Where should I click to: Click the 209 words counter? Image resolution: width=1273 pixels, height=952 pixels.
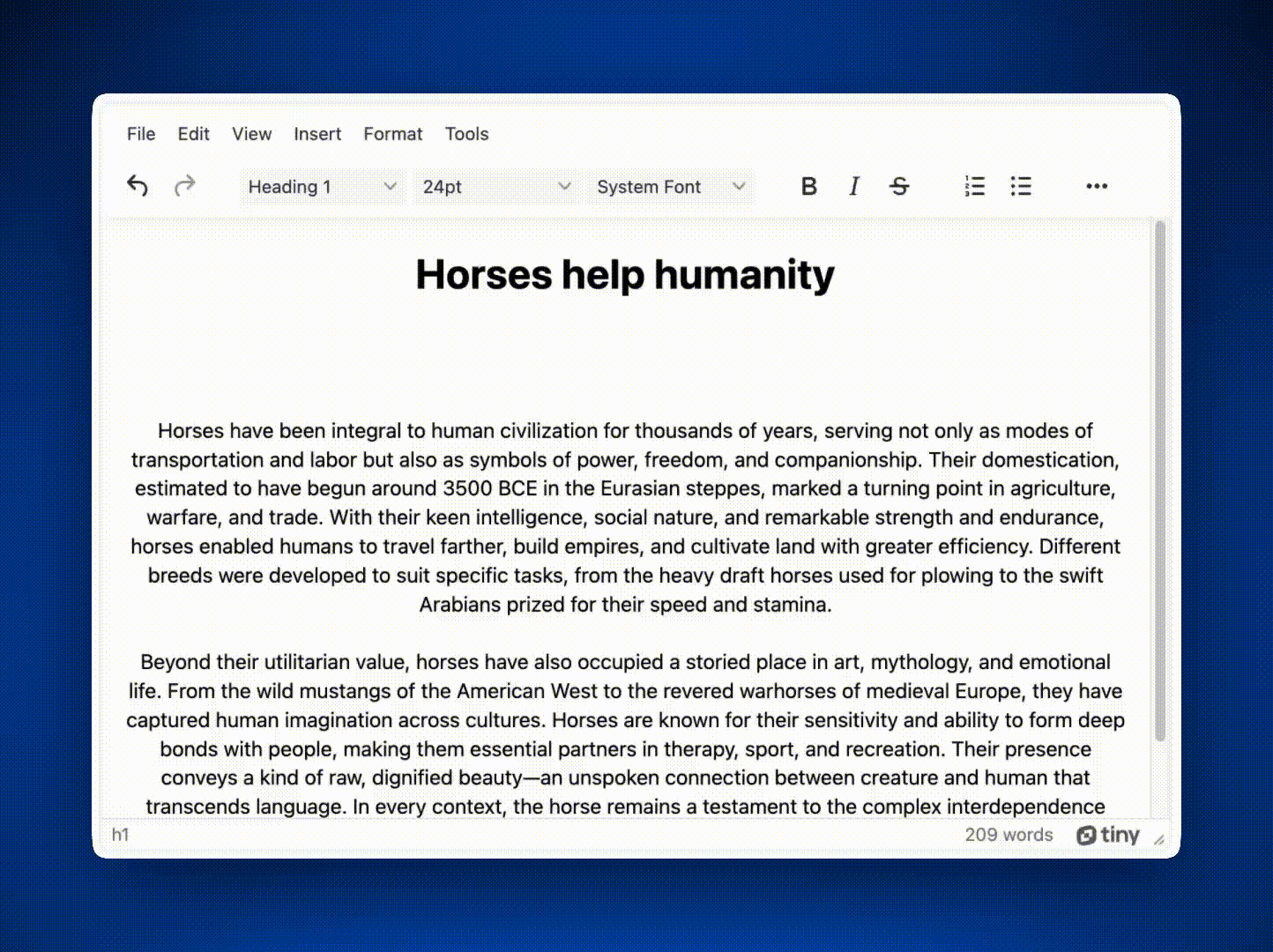pyautogui.click(x=1009, y=835)
